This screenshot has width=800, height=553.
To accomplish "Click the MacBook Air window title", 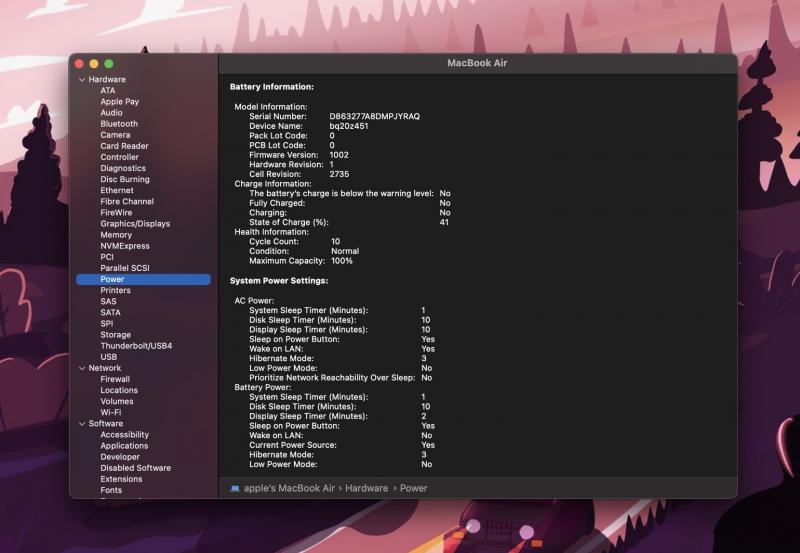I will pos(477,63).
